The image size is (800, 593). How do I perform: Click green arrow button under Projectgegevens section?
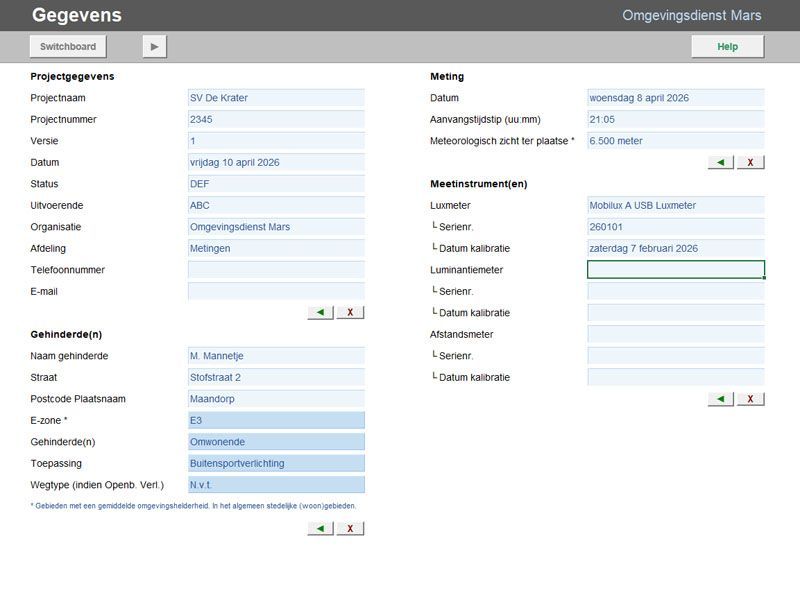[320, 312]
